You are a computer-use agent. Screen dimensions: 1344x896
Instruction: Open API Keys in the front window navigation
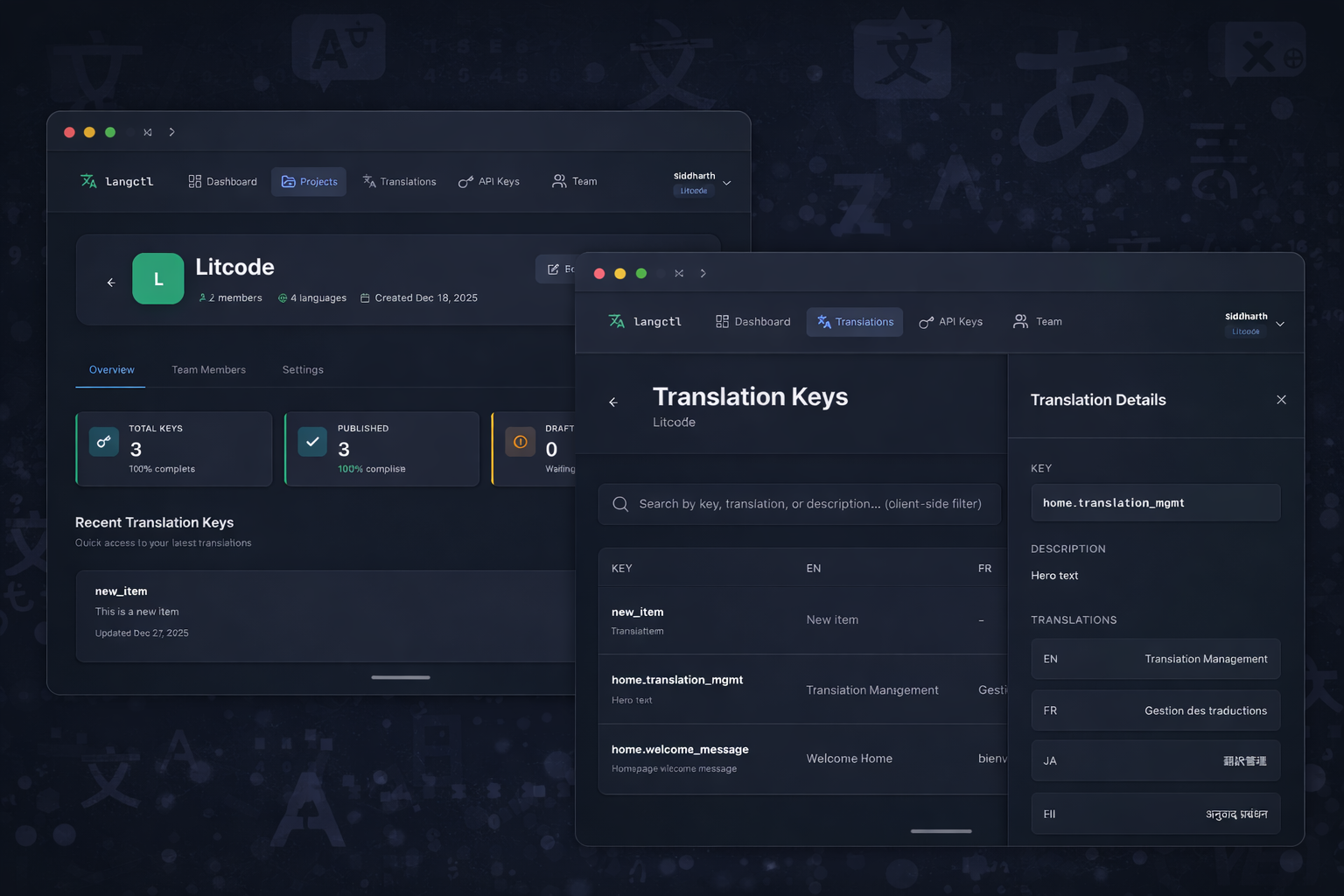[x=950, y=322]
